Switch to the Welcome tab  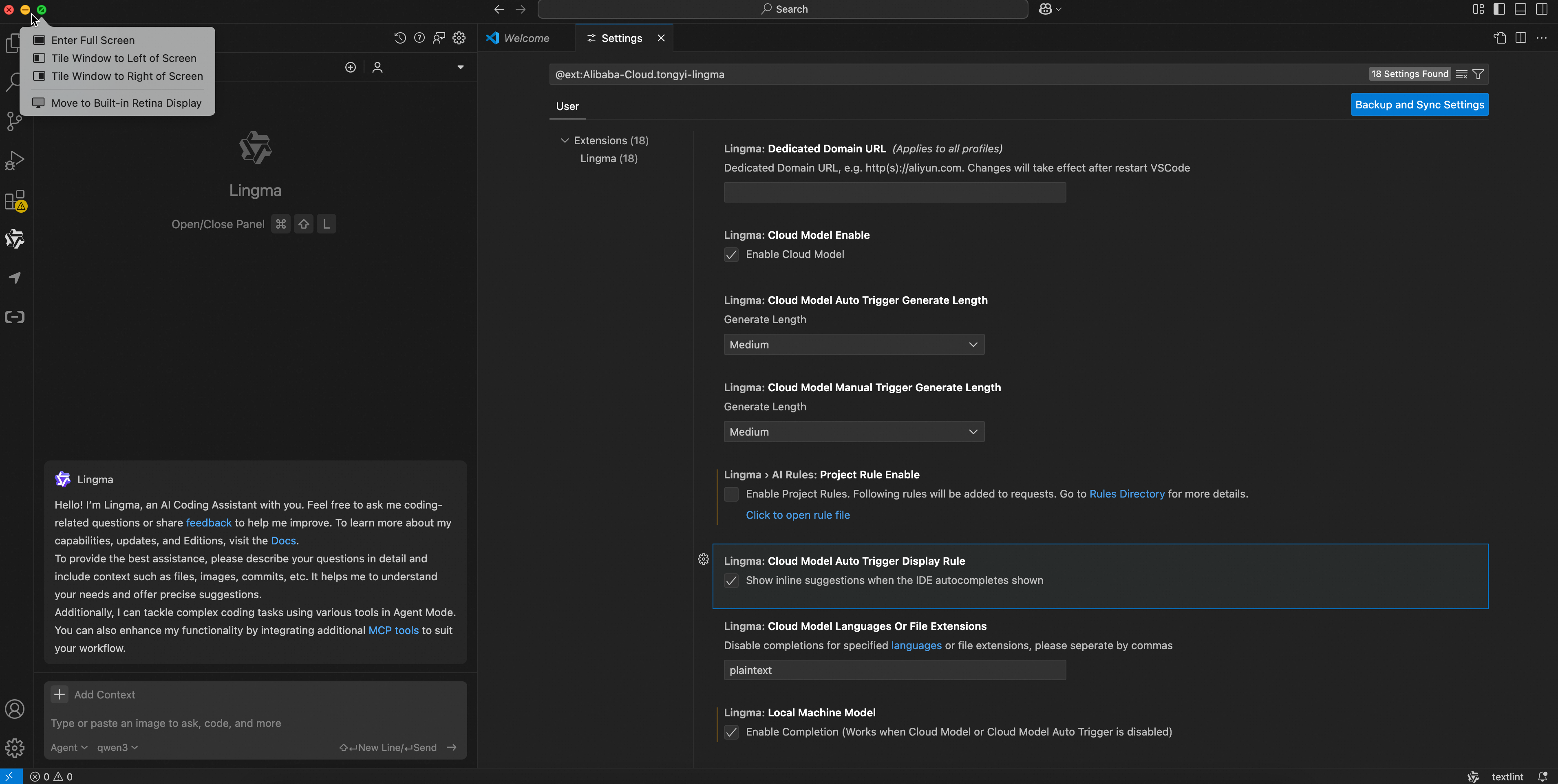point(526,38)
